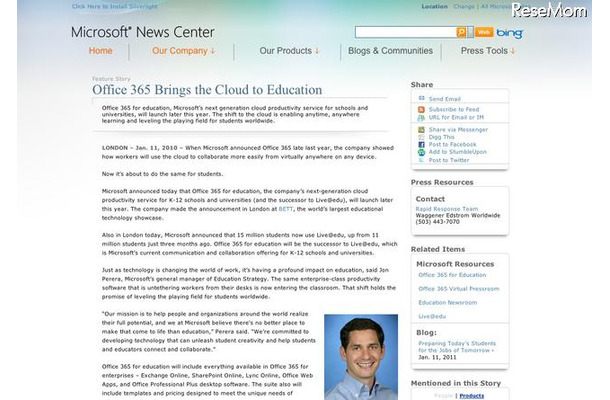Open the Post to Facebook link
610x400 pixels.
point(452,144)
